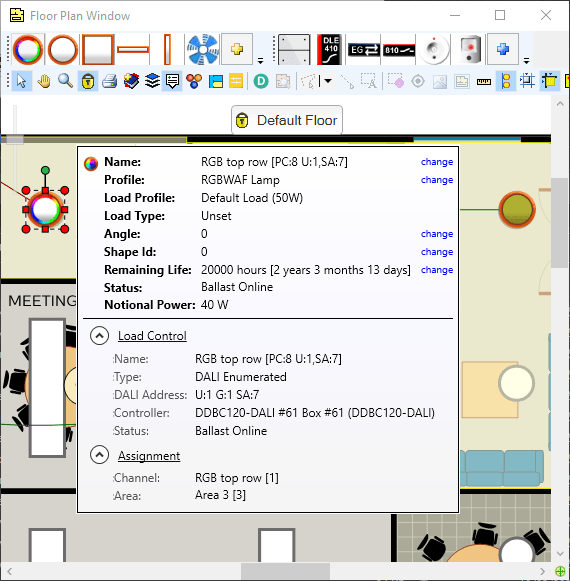This screenshot has height=581, width=570.
Task: Select the round white lamp tool
Action: click(63, 50)
